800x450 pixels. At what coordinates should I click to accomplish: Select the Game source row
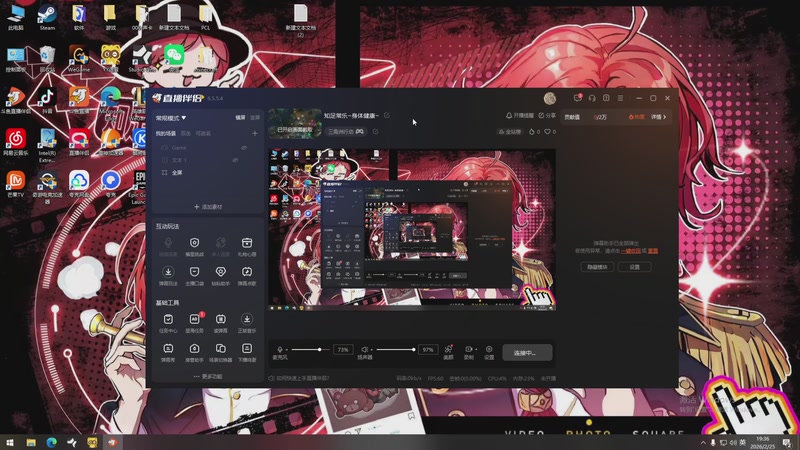208,147
